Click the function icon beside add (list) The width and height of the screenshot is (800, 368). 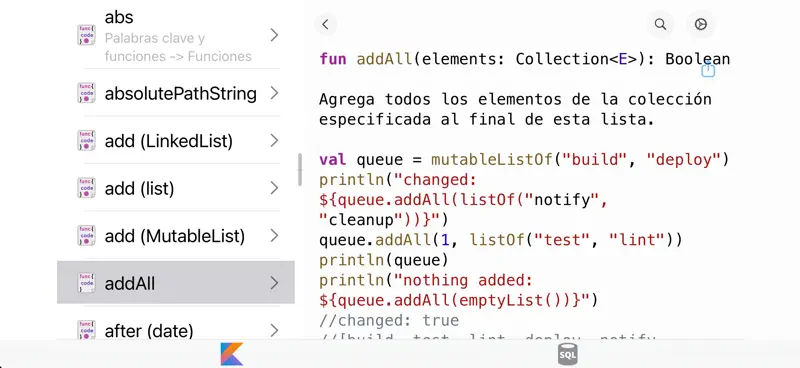click(x=86, y=188)
